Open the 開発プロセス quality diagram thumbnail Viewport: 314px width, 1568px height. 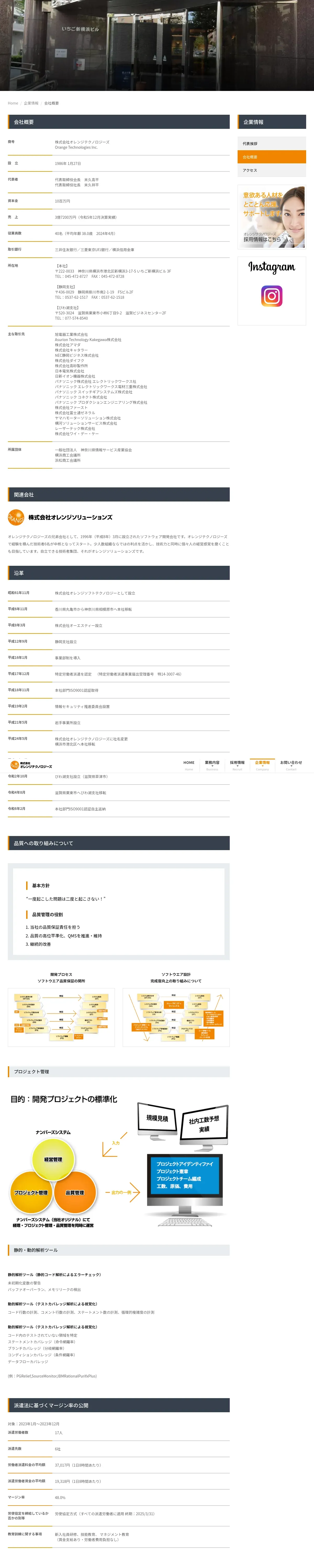tap(61, 1017)
